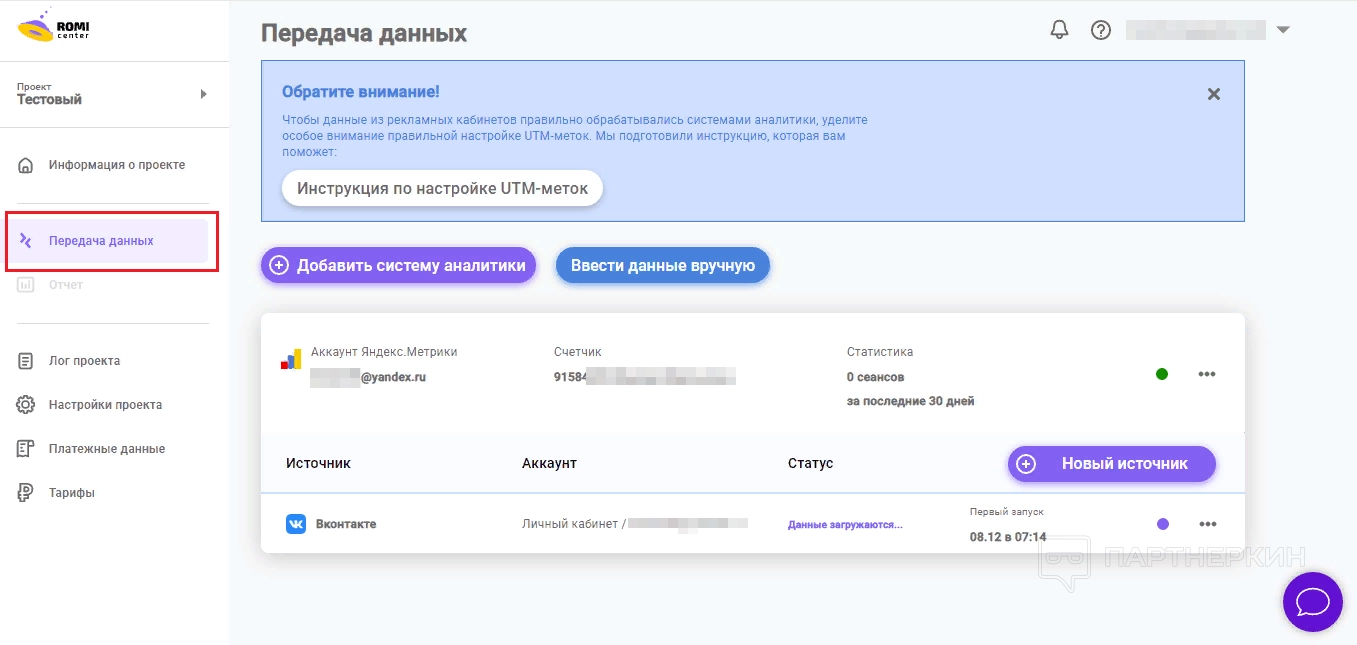This screenshot has height=645, width=1357.
Task: Click the Новый источник button
Action: coord(1111,464)
